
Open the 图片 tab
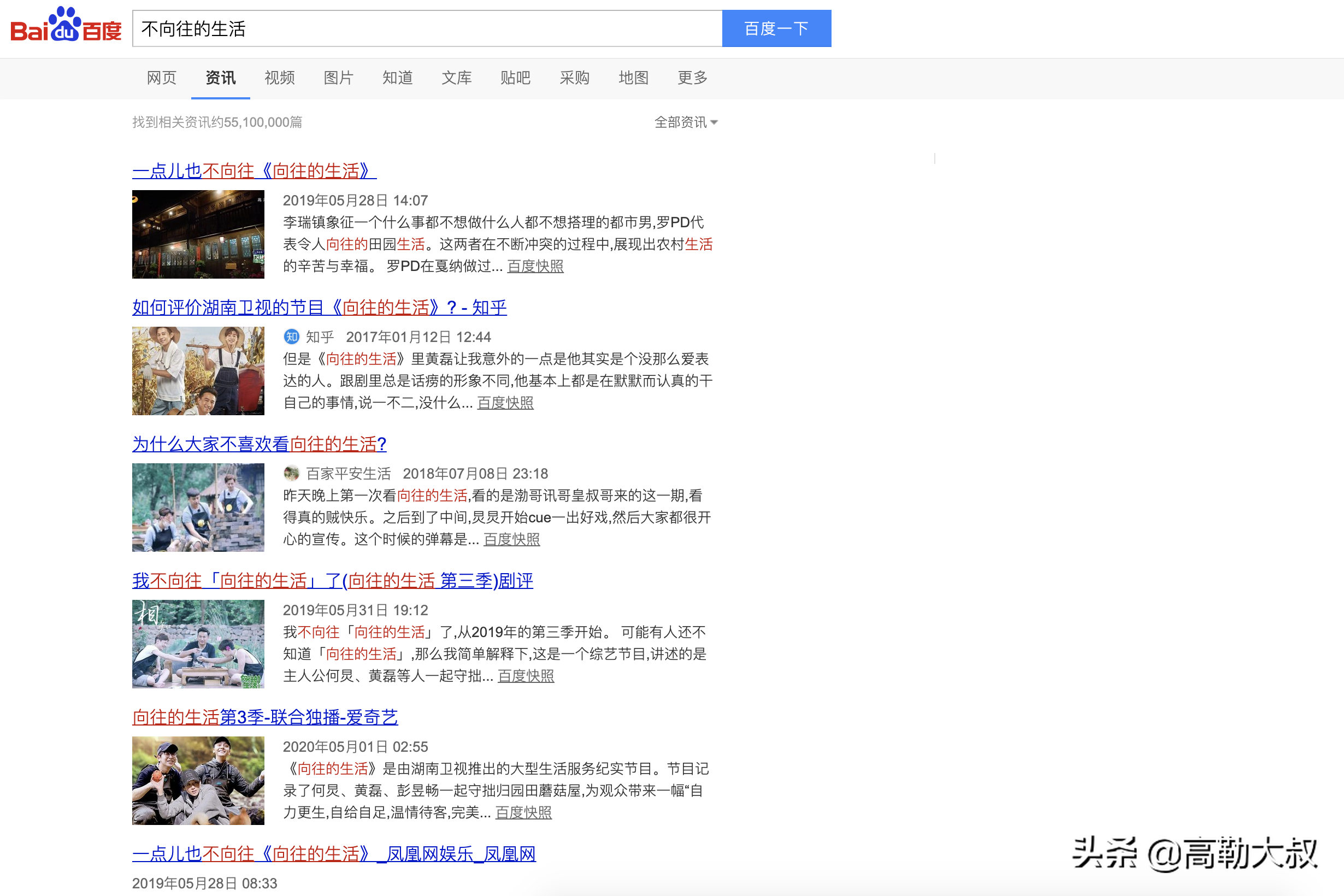point(338,78)
